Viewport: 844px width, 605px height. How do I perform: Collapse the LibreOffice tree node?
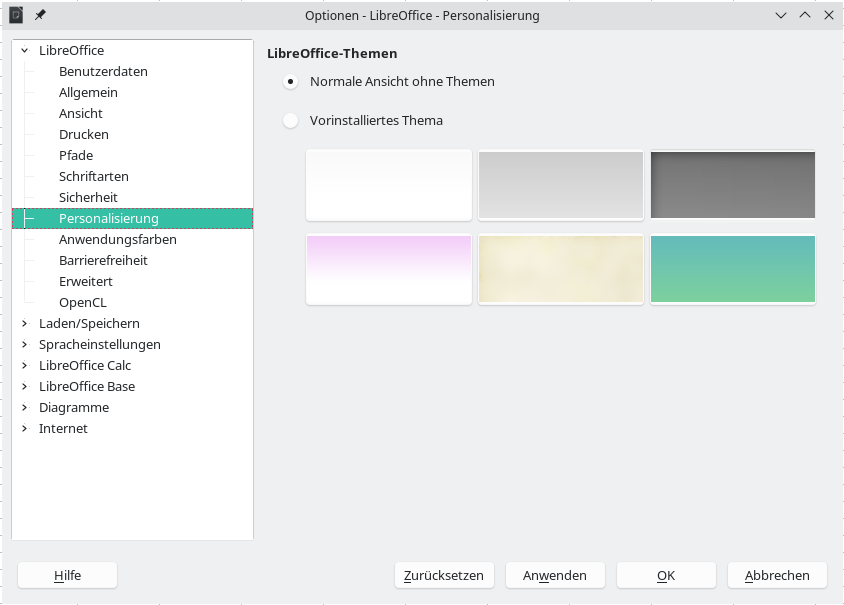point(25,51)
